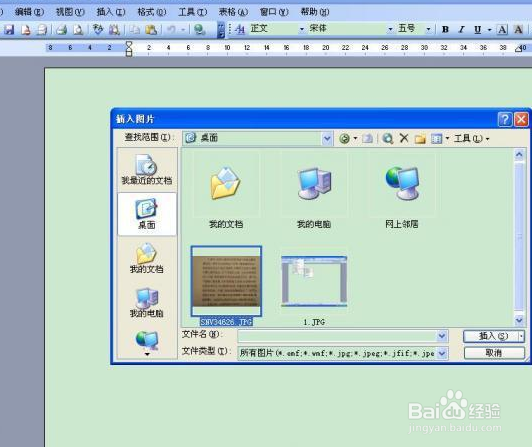
Task: Expand the file type dropdown arrow
Action: (442, 353)
